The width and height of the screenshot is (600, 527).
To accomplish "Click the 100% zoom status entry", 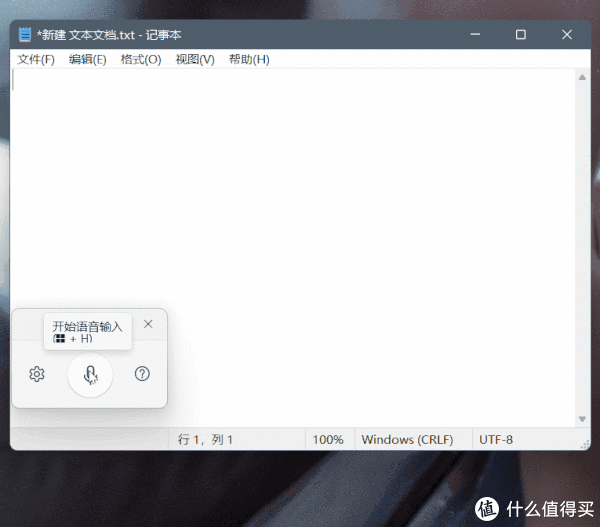I will (x=328, y=439).
